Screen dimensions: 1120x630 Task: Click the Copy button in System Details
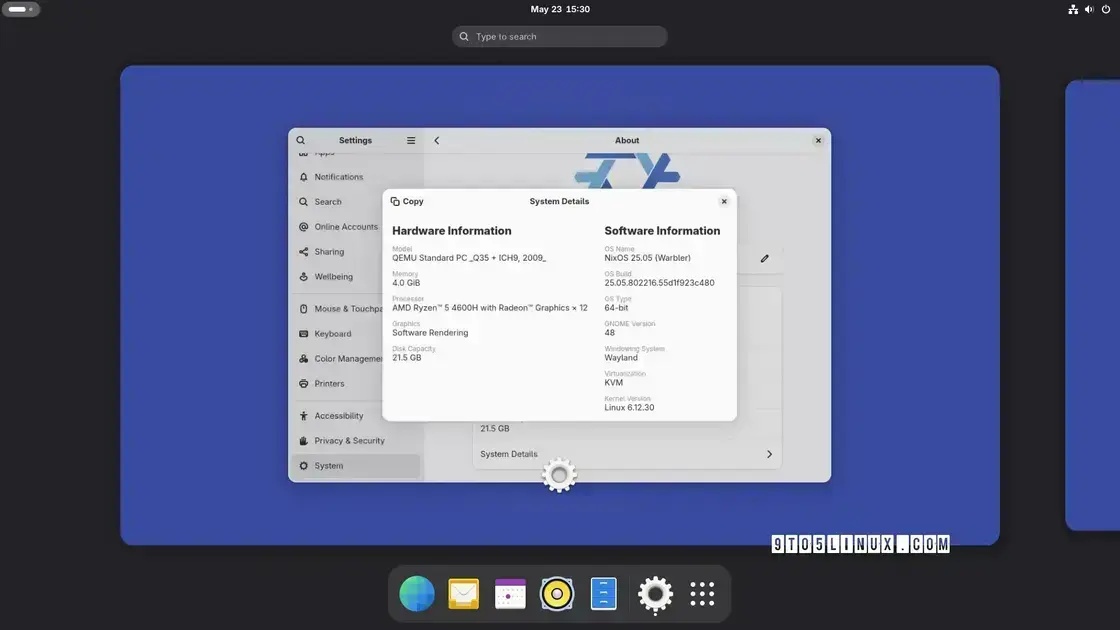point(407,201)
